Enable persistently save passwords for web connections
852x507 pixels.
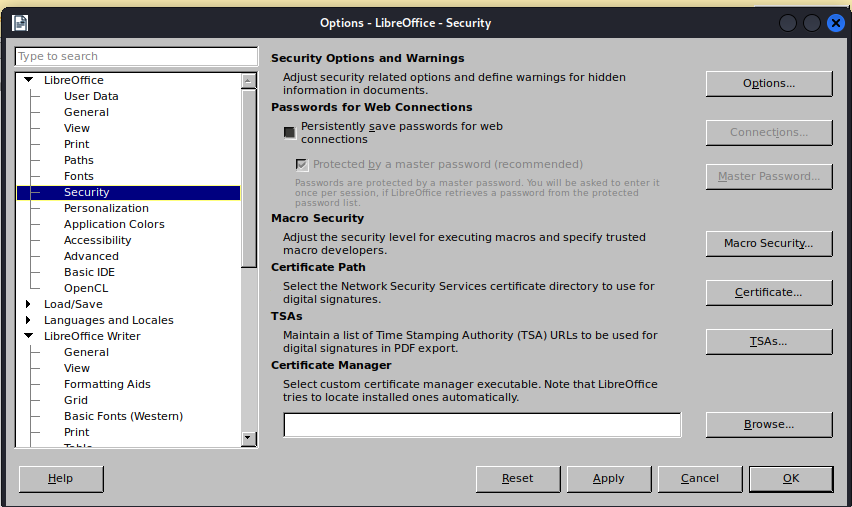pos(290,132)
